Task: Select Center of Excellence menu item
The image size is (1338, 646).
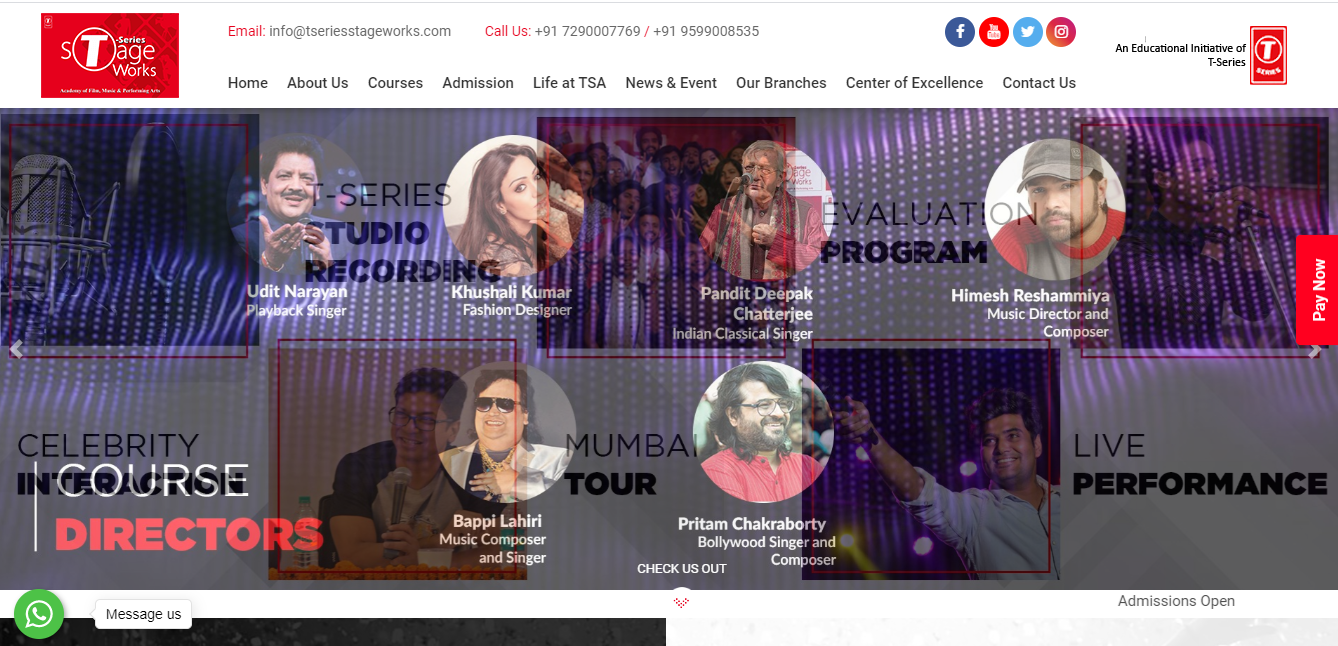Action: click(914, 83)
